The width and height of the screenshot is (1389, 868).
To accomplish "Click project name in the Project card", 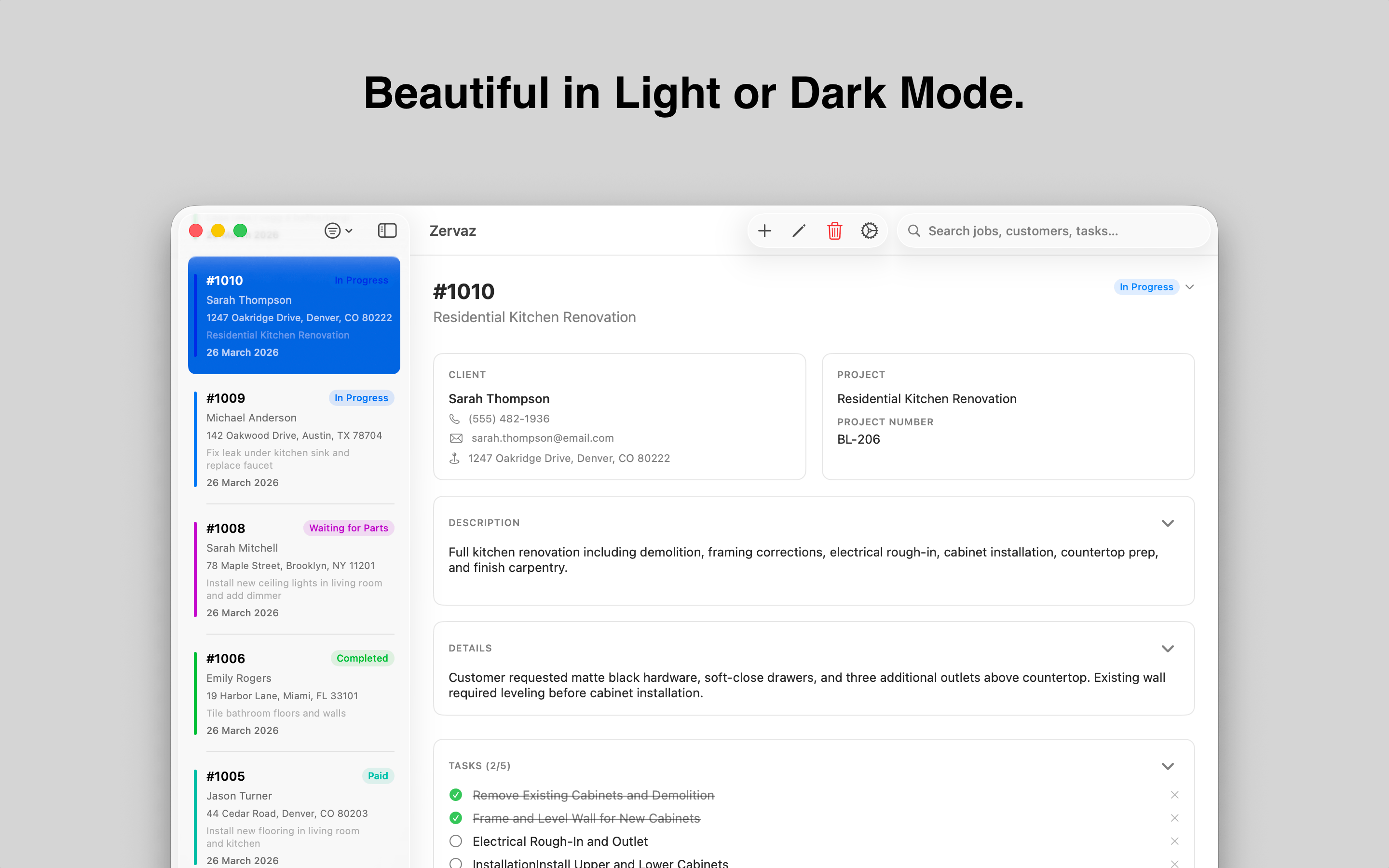I will tap(926, 399).
